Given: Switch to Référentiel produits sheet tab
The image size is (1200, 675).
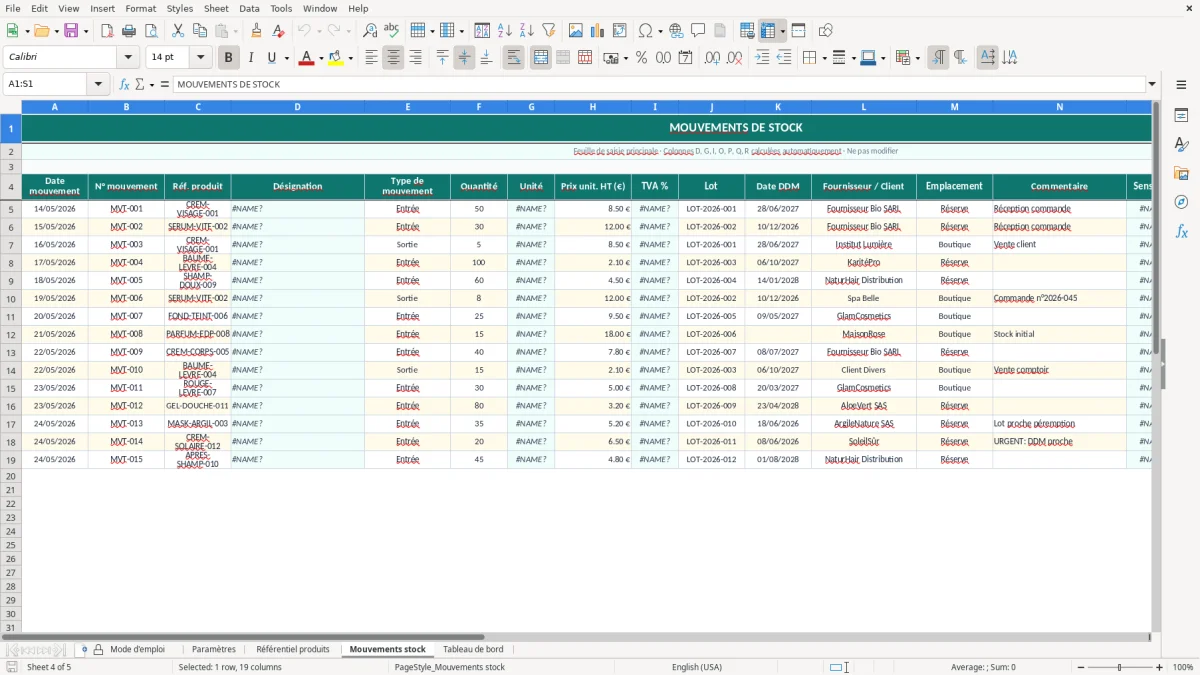Looking at the screenshot, I should pyautogui.click(x=293, y=649).
